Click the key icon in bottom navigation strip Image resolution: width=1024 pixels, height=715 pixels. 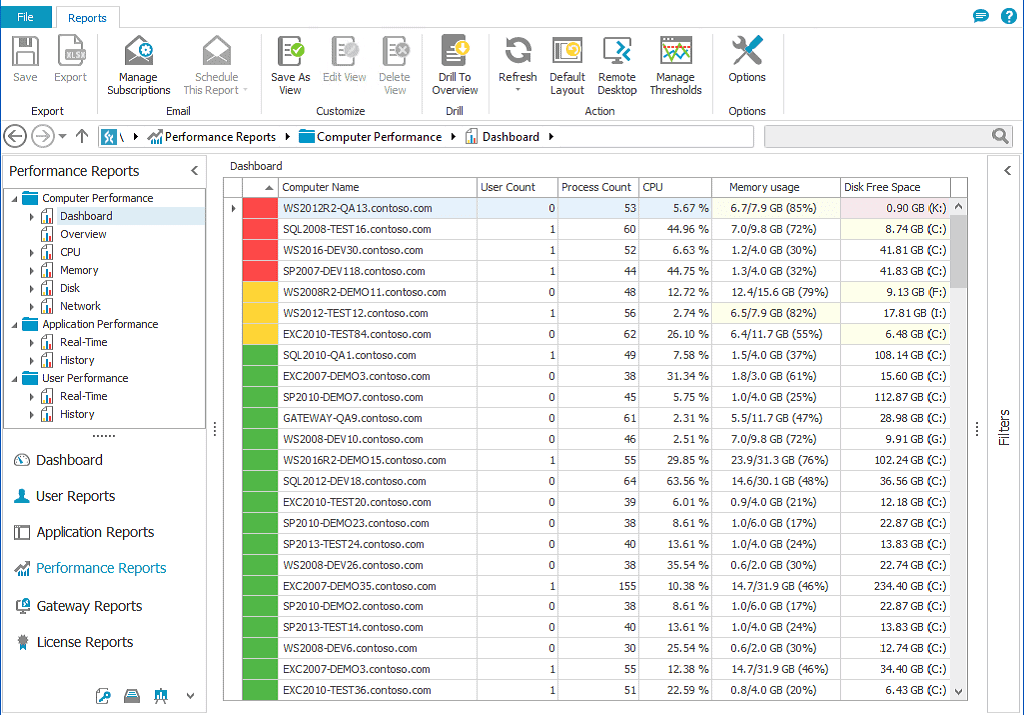pos(103,696)
